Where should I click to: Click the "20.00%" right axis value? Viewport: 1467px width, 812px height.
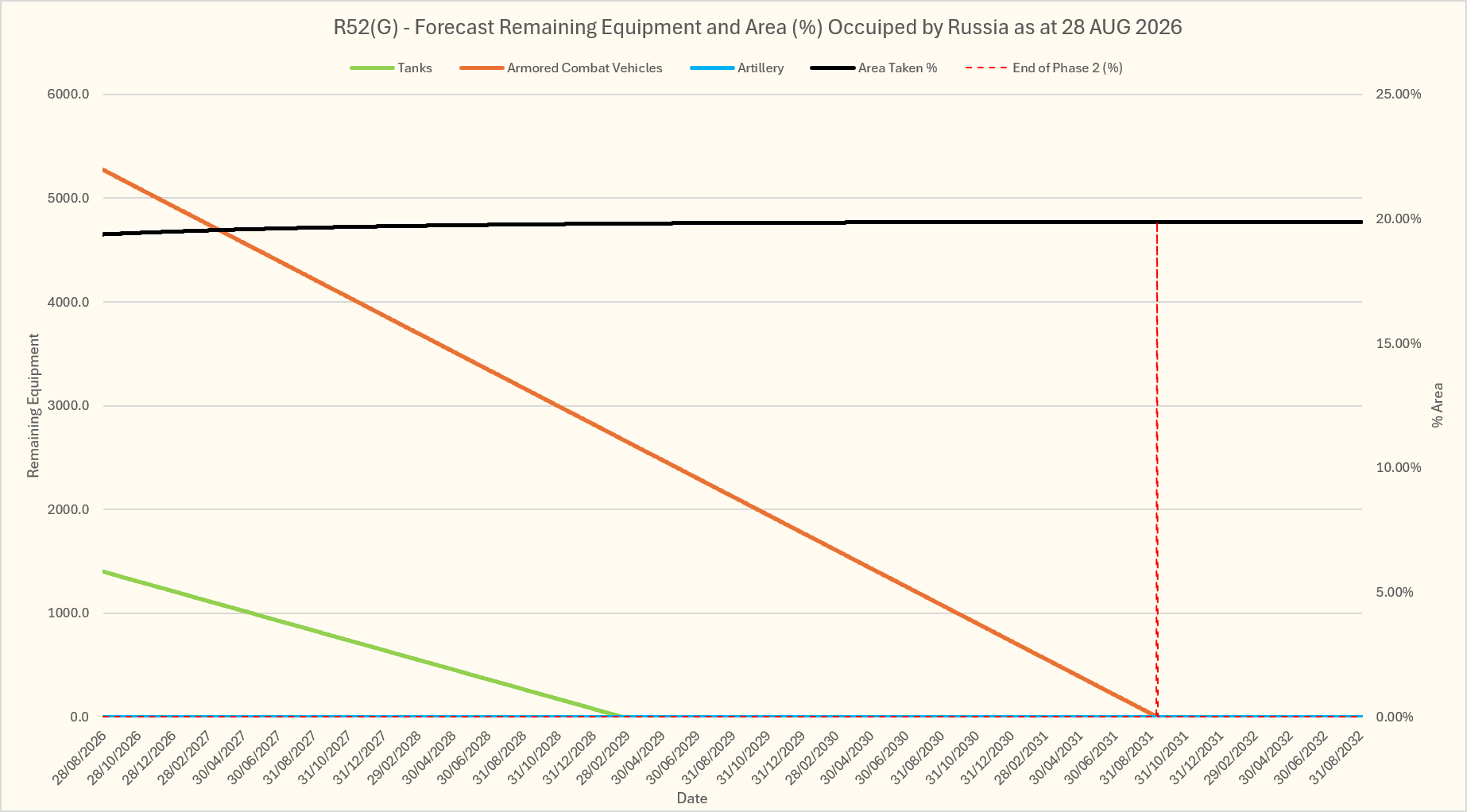[x=1399, y=219]
